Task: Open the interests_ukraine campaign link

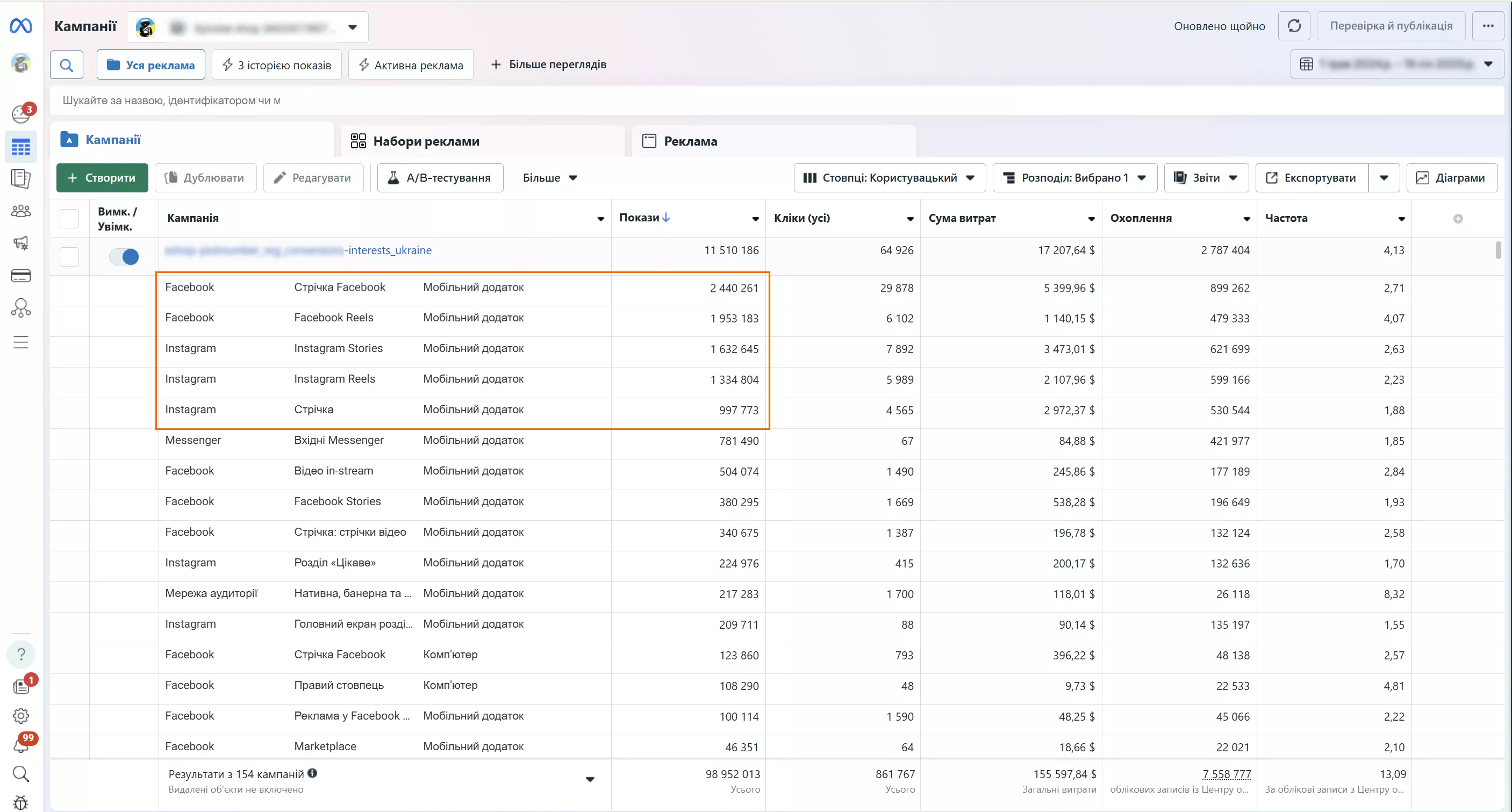Action: pyautogui.click(x=298, y=250)
